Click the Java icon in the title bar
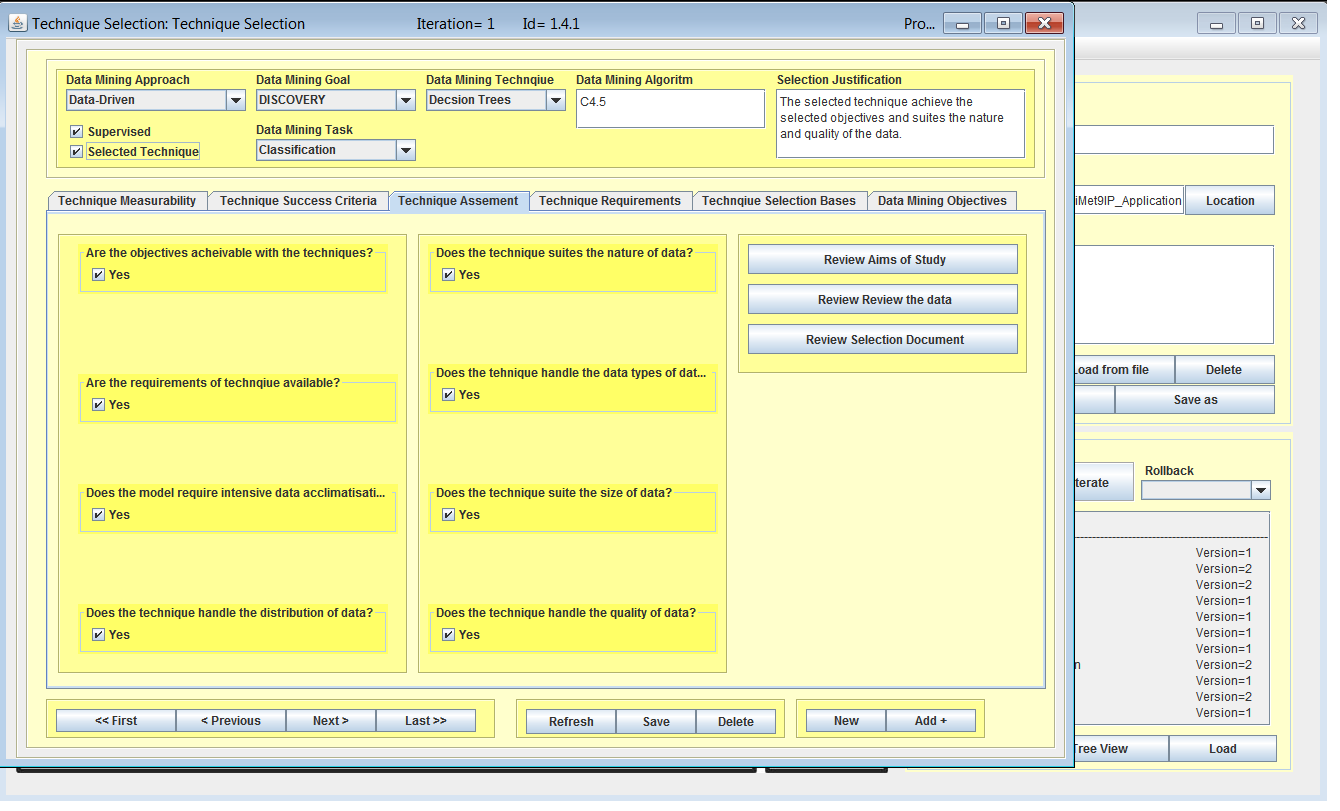 click(x=17, y=23)
